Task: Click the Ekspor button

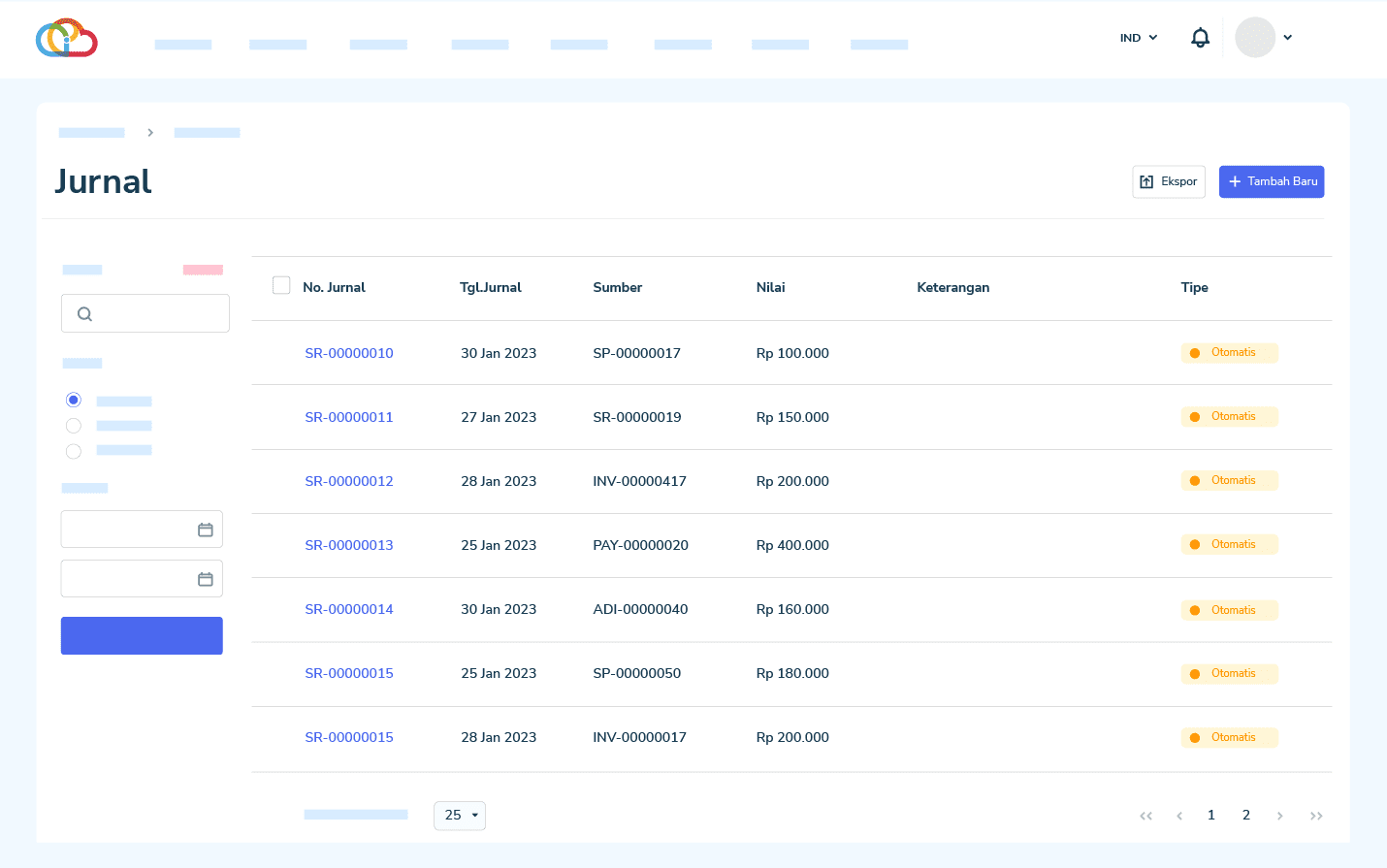Action: click(x=1169, y=181)
